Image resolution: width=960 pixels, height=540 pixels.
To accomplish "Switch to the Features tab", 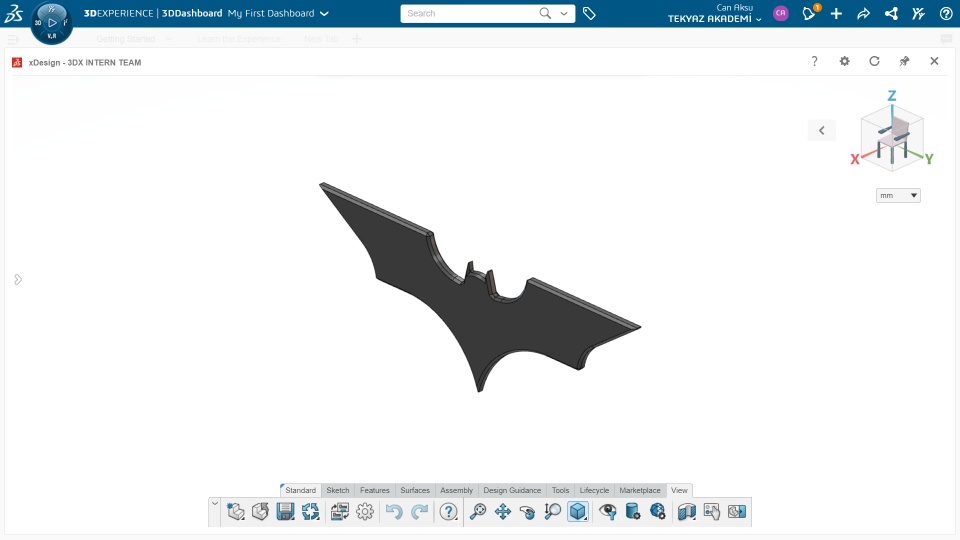I will [375, 490].
